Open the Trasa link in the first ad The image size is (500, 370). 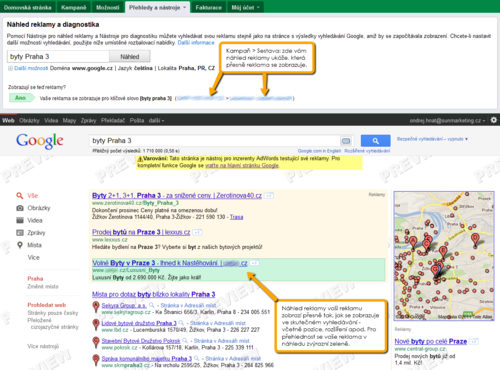236,217
